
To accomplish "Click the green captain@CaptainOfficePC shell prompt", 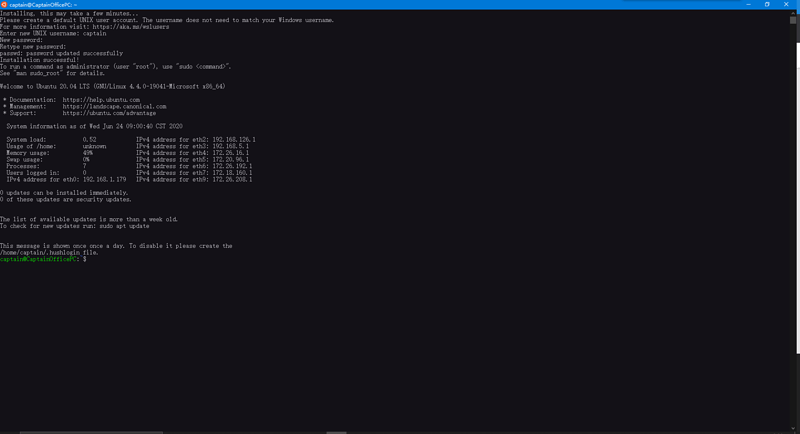I will (38, 259).
